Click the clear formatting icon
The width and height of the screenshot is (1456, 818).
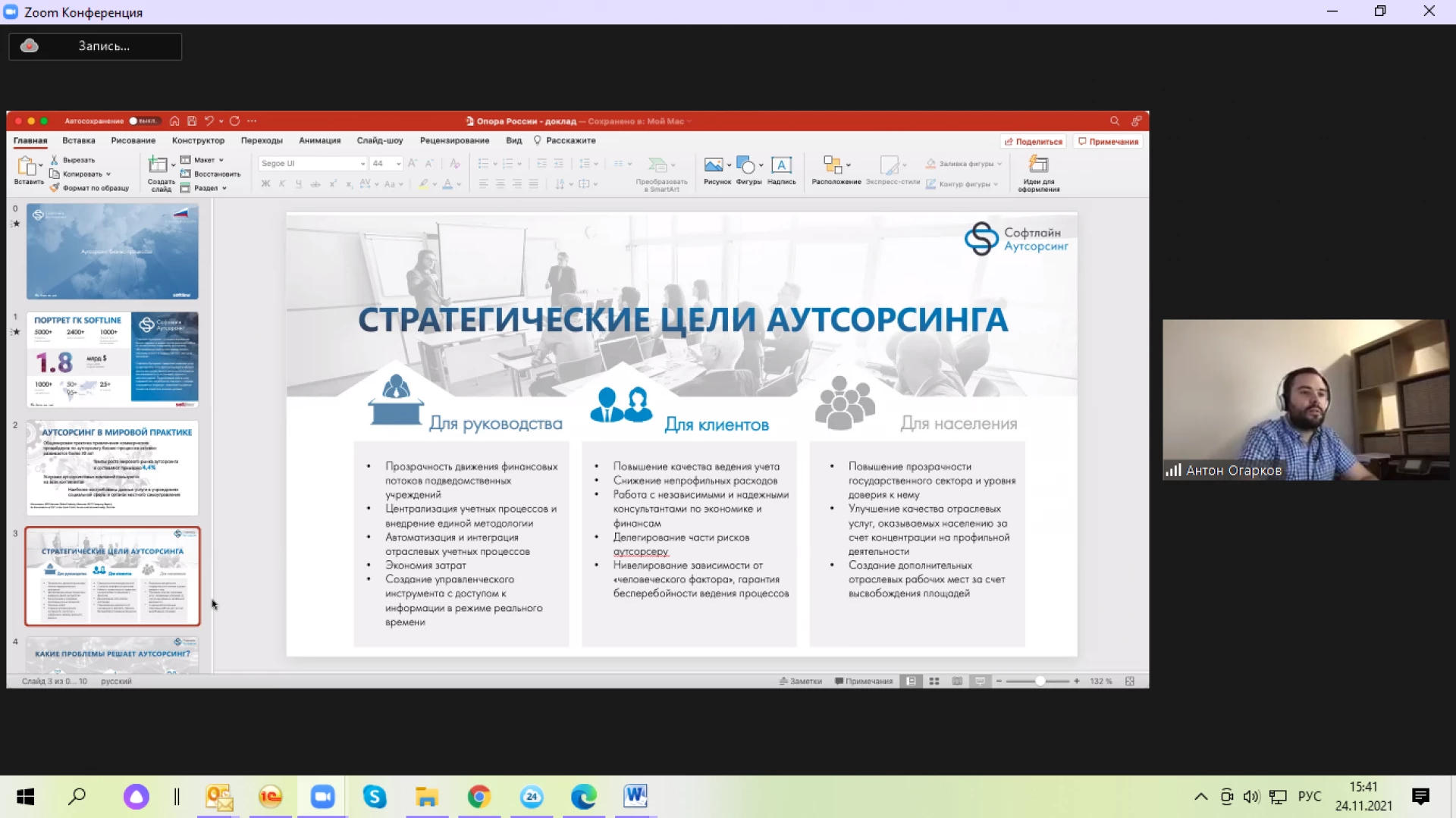click(454, 163)
